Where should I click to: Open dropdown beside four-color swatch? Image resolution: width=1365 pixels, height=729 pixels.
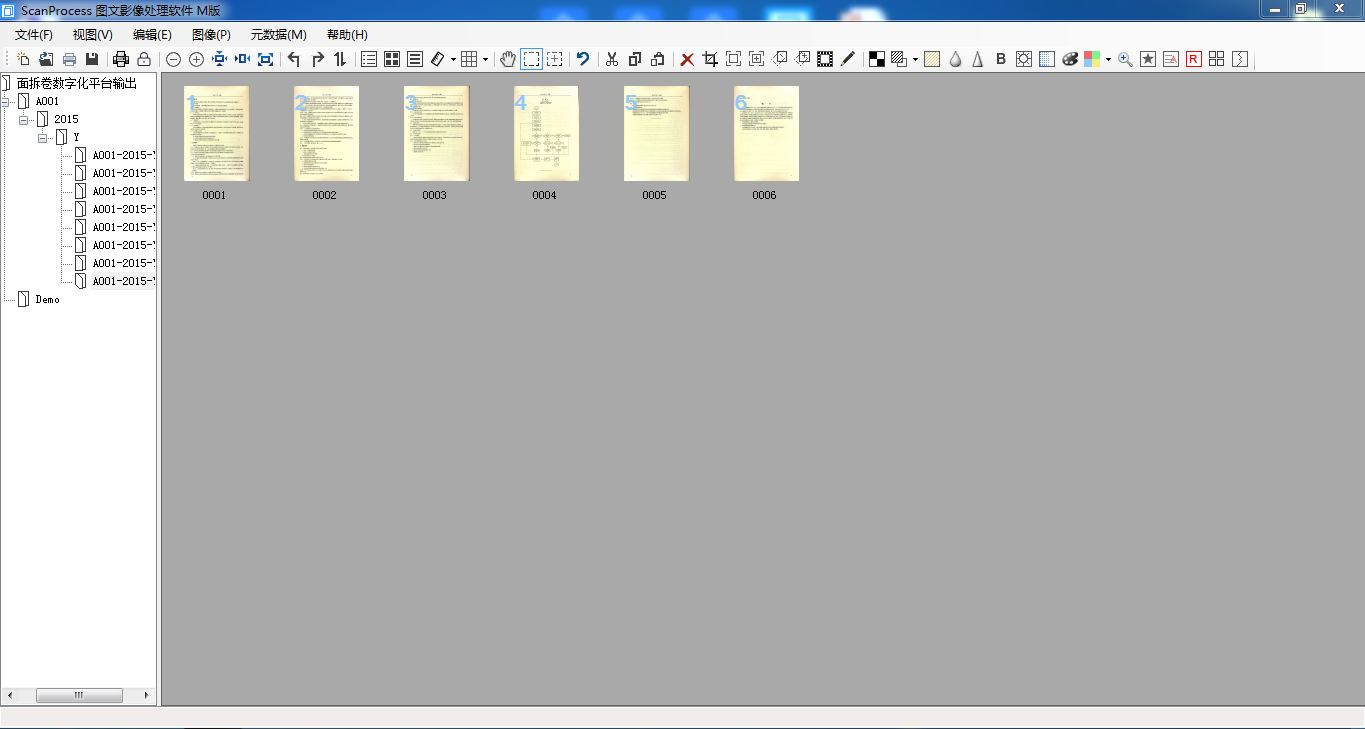pos(1108,60)
